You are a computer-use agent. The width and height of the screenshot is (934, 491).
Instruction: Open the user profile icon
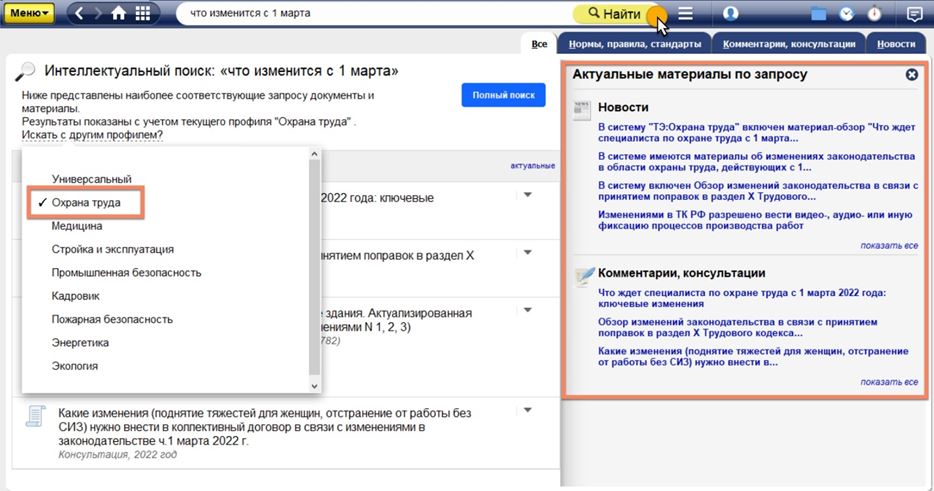pyautogui.click(x=730, y=13)
